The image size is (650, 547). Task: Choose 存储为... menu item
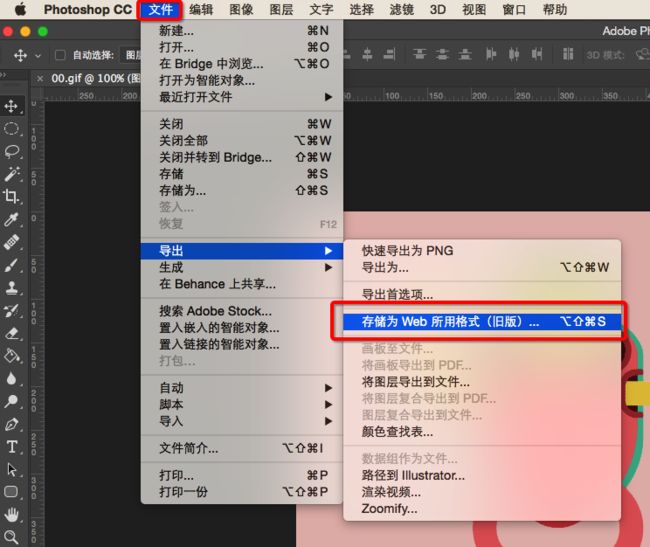pyautogui.click(x=243, y=191)
